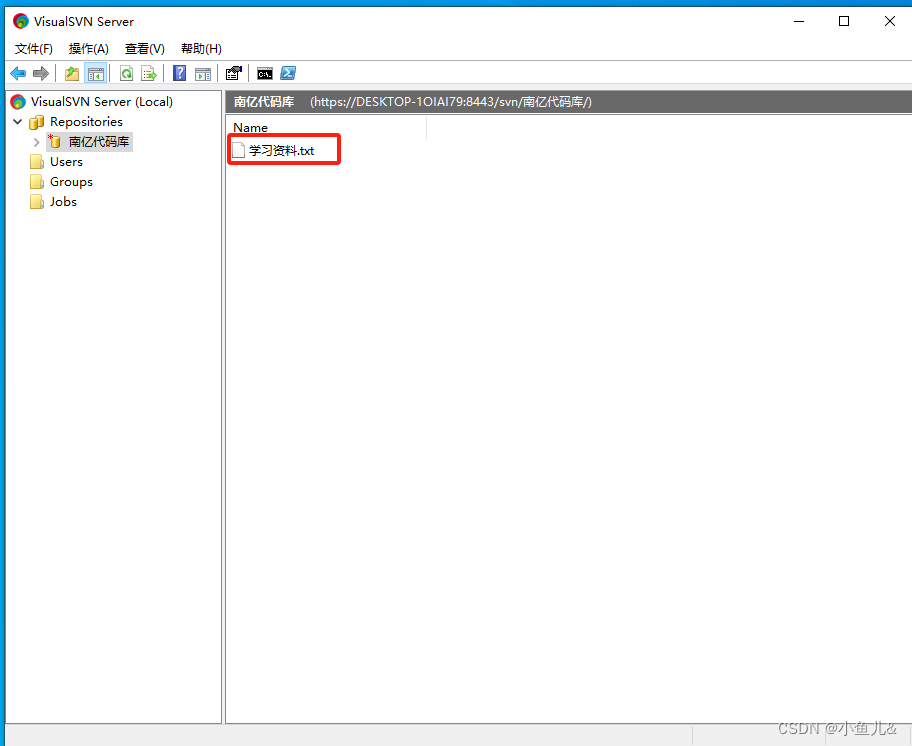
Task: Launch the PowerShell toolbar icon
Action: (x=288, y=73)
